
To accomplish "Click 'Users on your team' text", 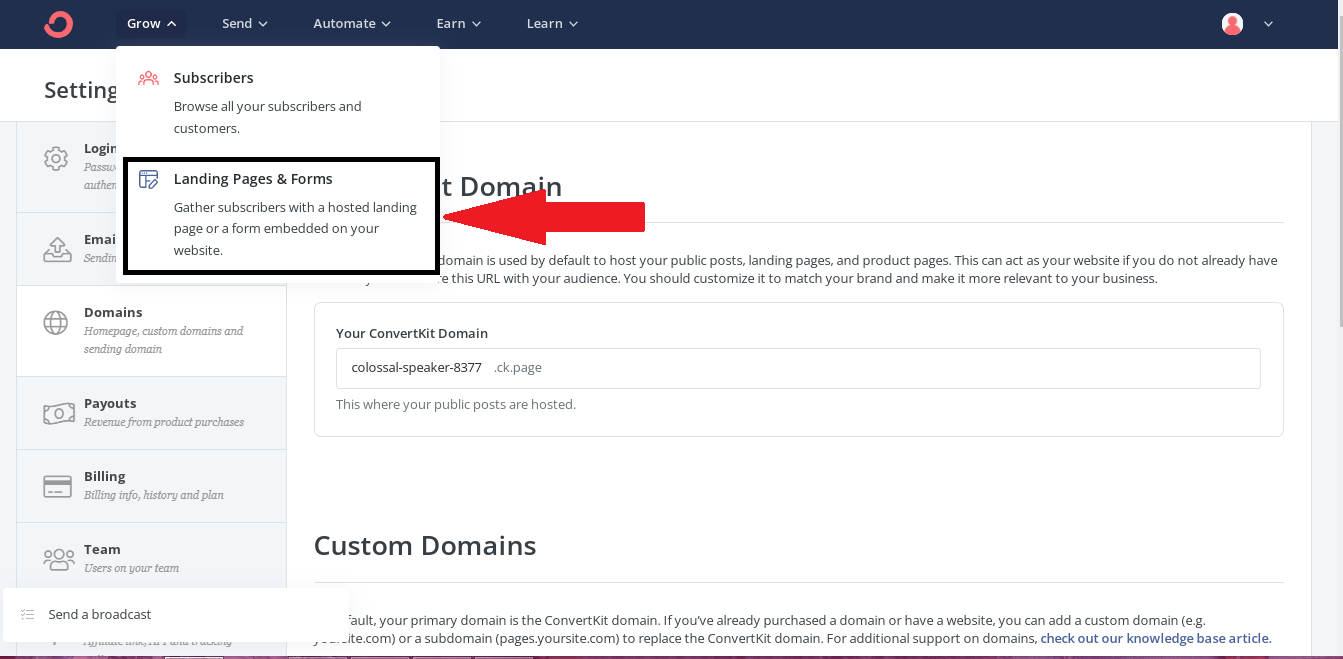I will pyautogui.click(x=131, y=568).
